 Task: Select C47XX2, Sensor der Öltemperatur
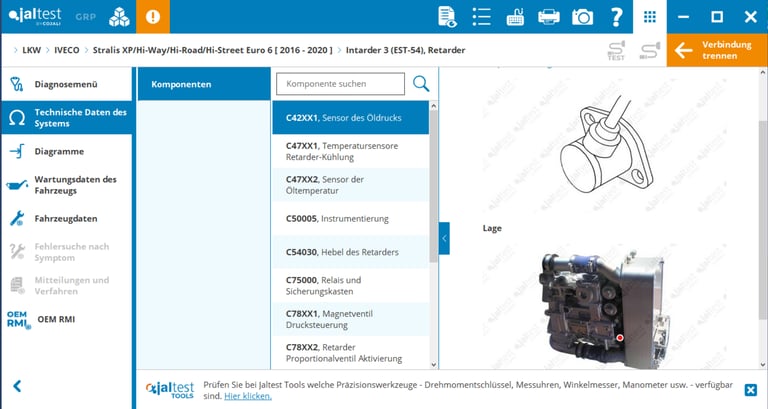tap(351, 185)
